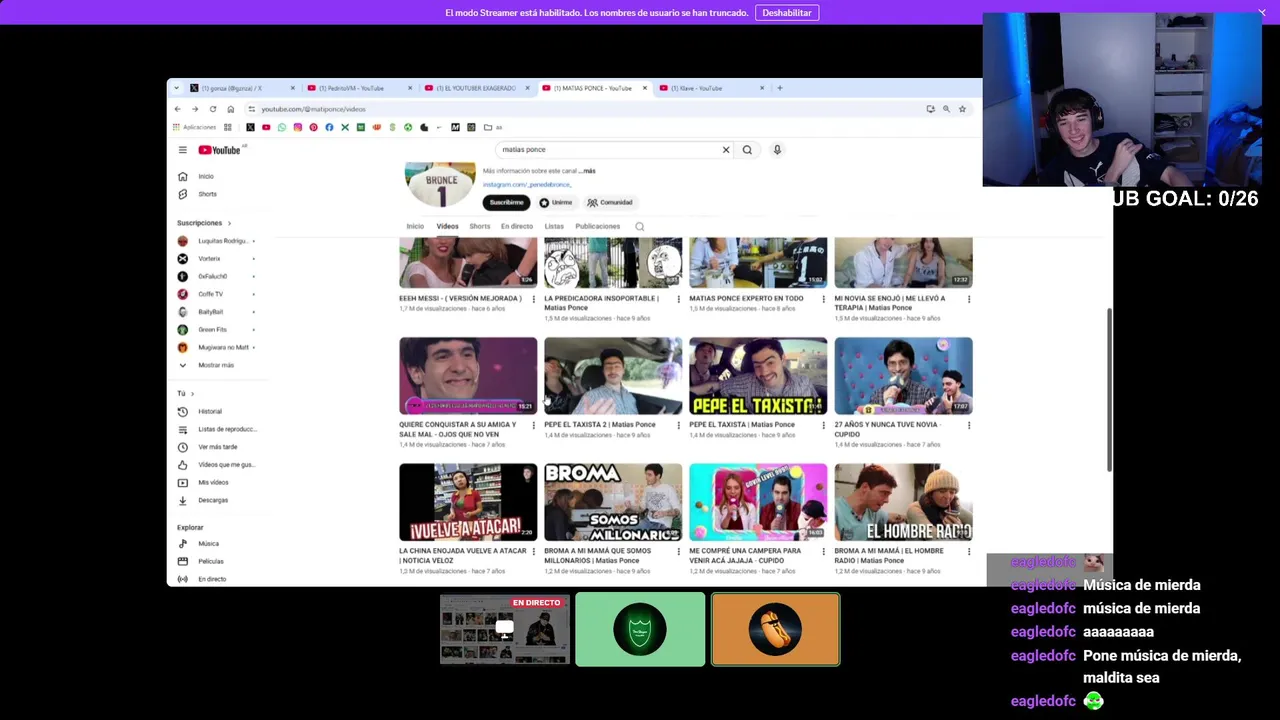
Task: Click Deshabilitar streamer mode button
Action: coord(787,13)
